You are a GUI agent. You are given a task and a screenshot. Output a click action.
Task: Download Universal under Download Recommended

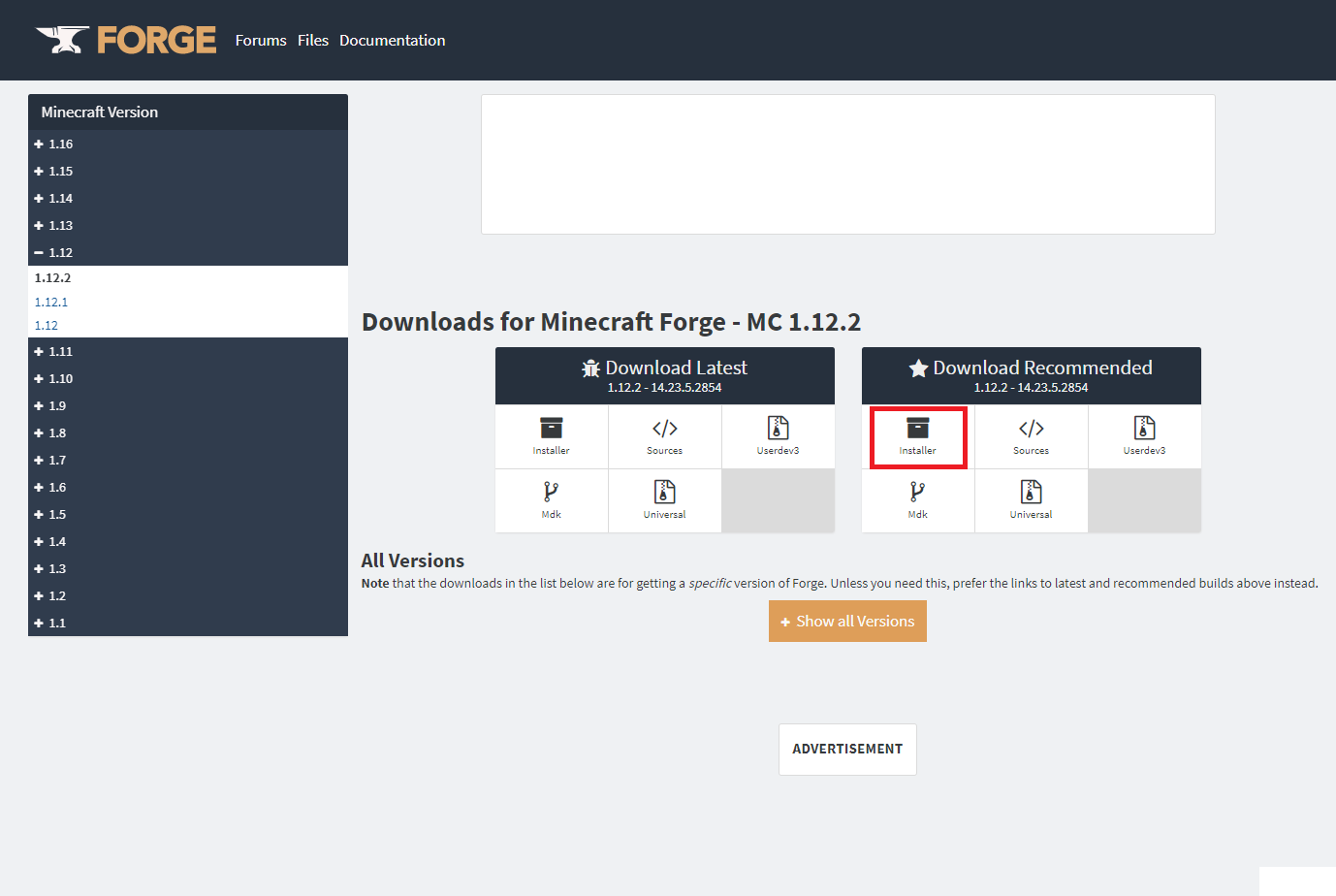coord(1031,500)
